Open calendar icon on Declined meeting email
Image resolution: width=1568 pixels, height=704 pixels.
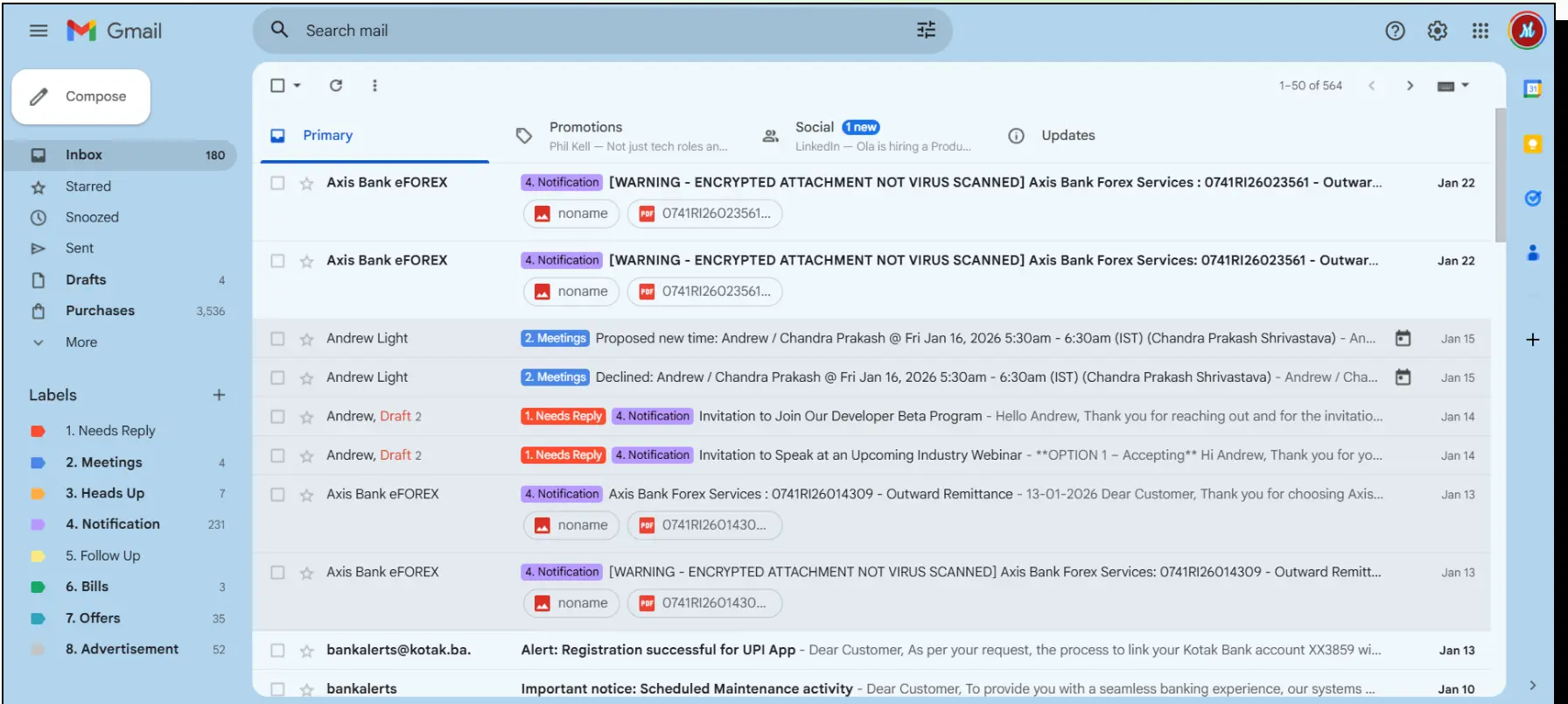(1403, 377)
